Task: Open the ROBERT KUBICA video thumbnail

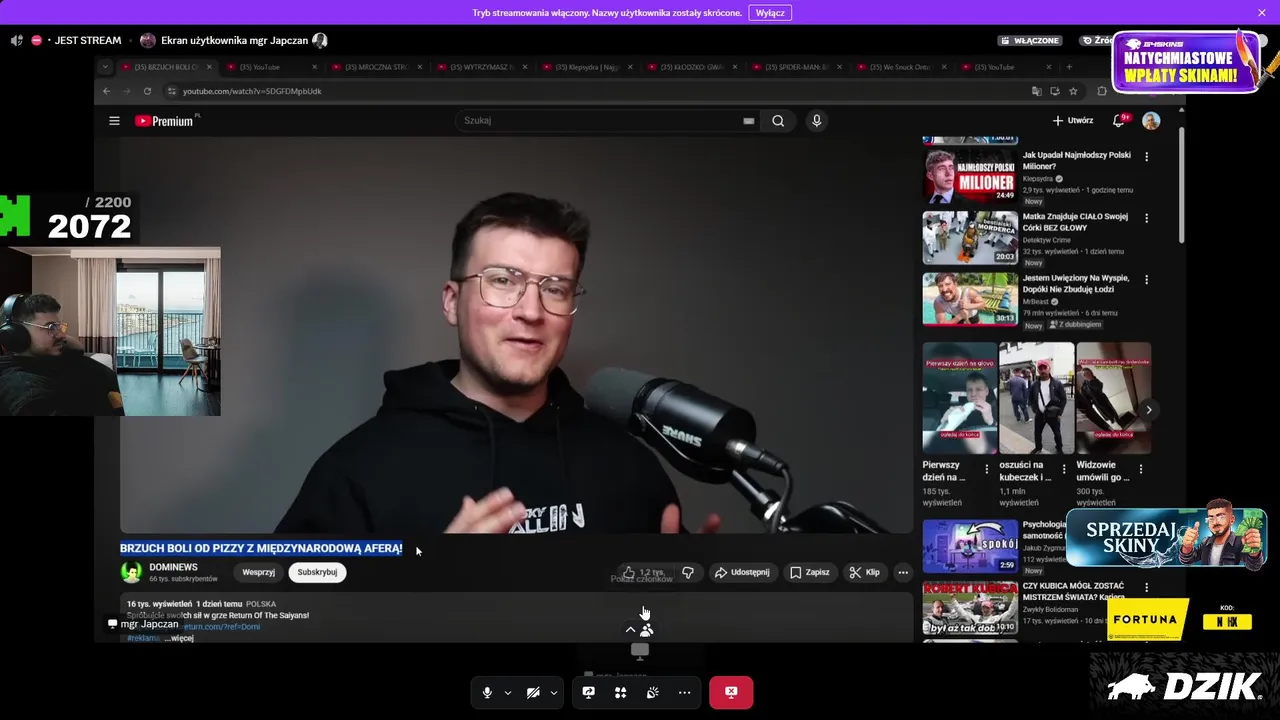Action: [970, 607]
